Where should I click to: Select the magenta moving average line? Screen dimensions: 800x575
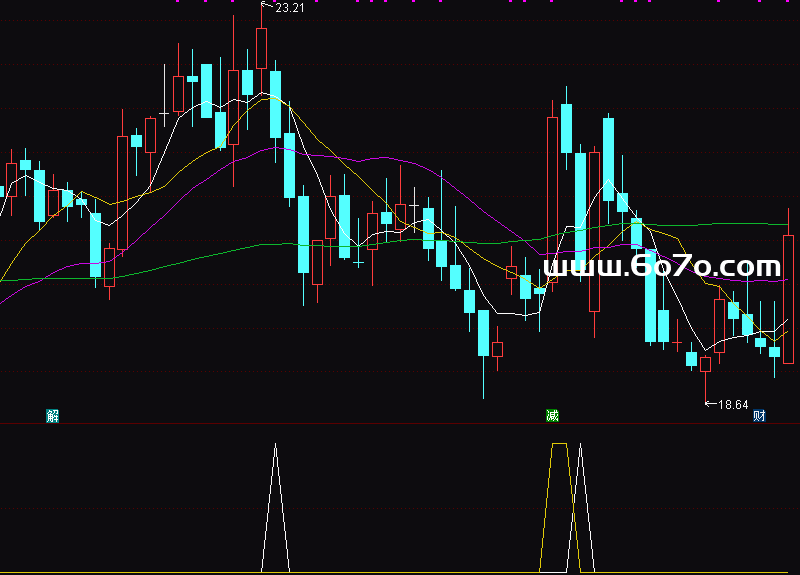380,158
